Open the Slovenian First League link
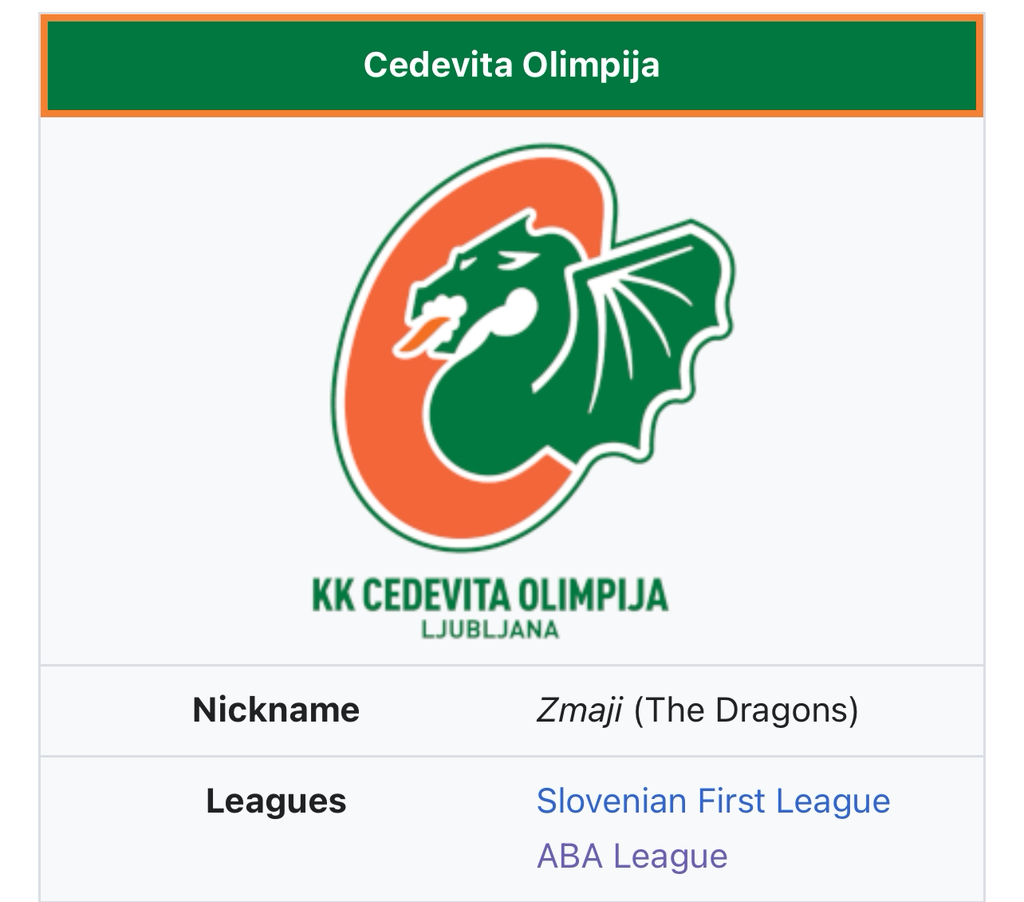 (712, 801)
